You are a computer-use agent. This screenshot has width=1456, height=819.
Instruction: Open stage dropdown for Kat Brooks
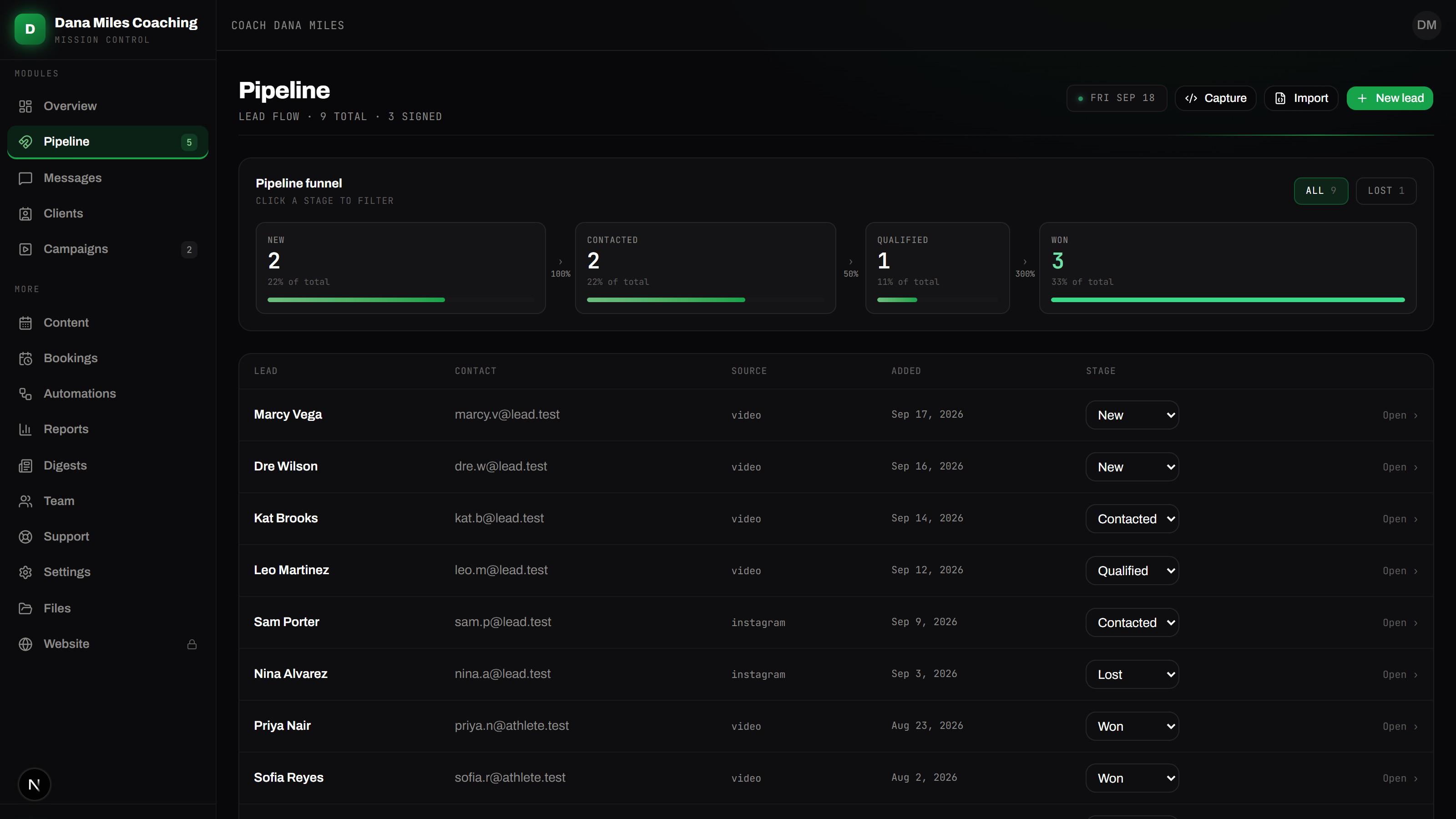[1132, 519]
